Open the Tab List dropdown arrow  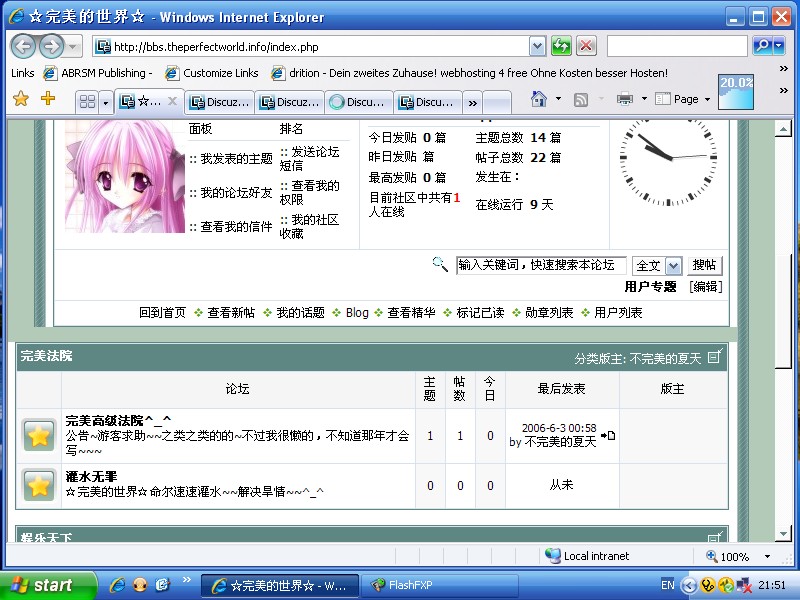click(x=106, y=102)
